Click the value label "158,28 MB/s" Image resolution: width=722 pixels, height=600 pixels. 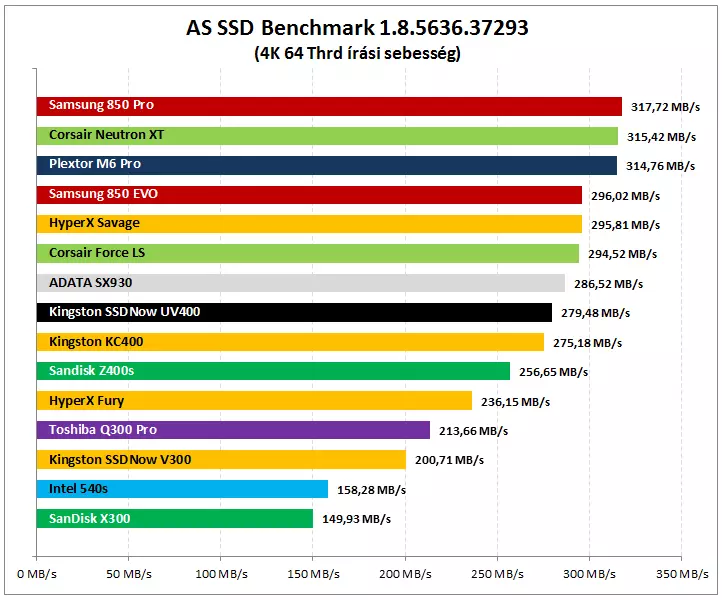coord(372,490)
